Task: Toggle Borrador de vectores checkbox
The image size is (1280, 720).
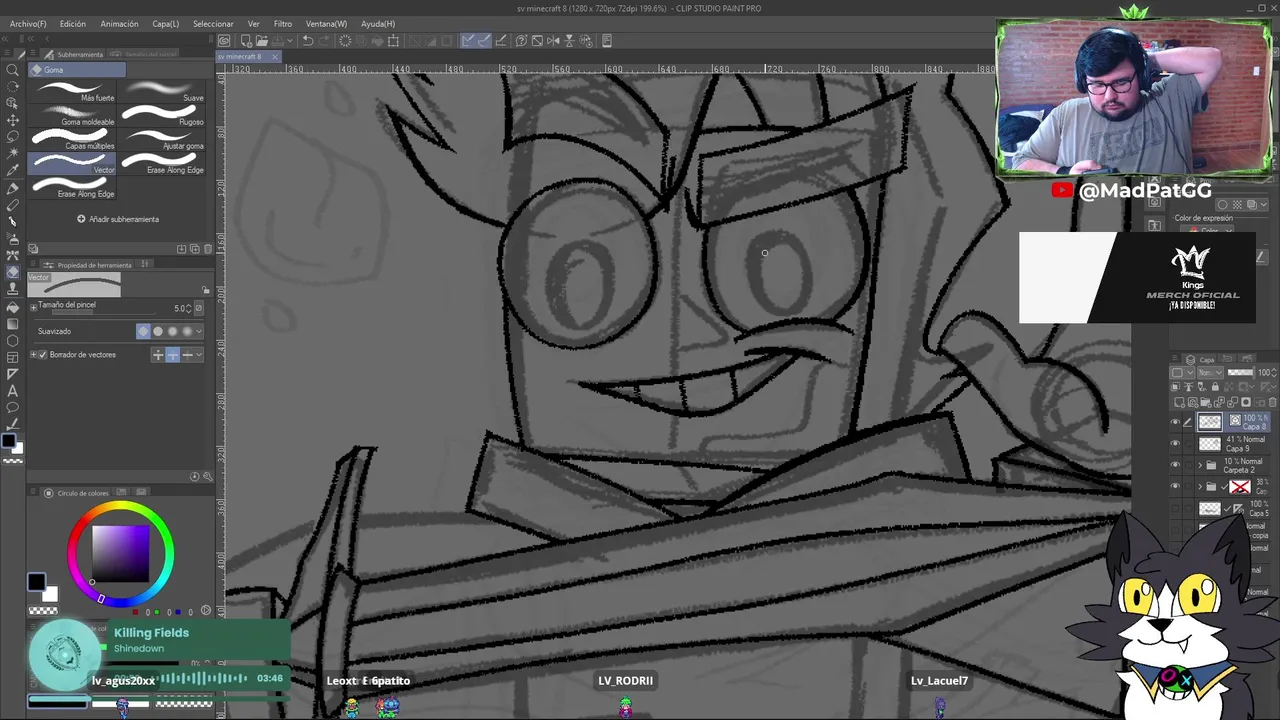Action: [44, 354]
